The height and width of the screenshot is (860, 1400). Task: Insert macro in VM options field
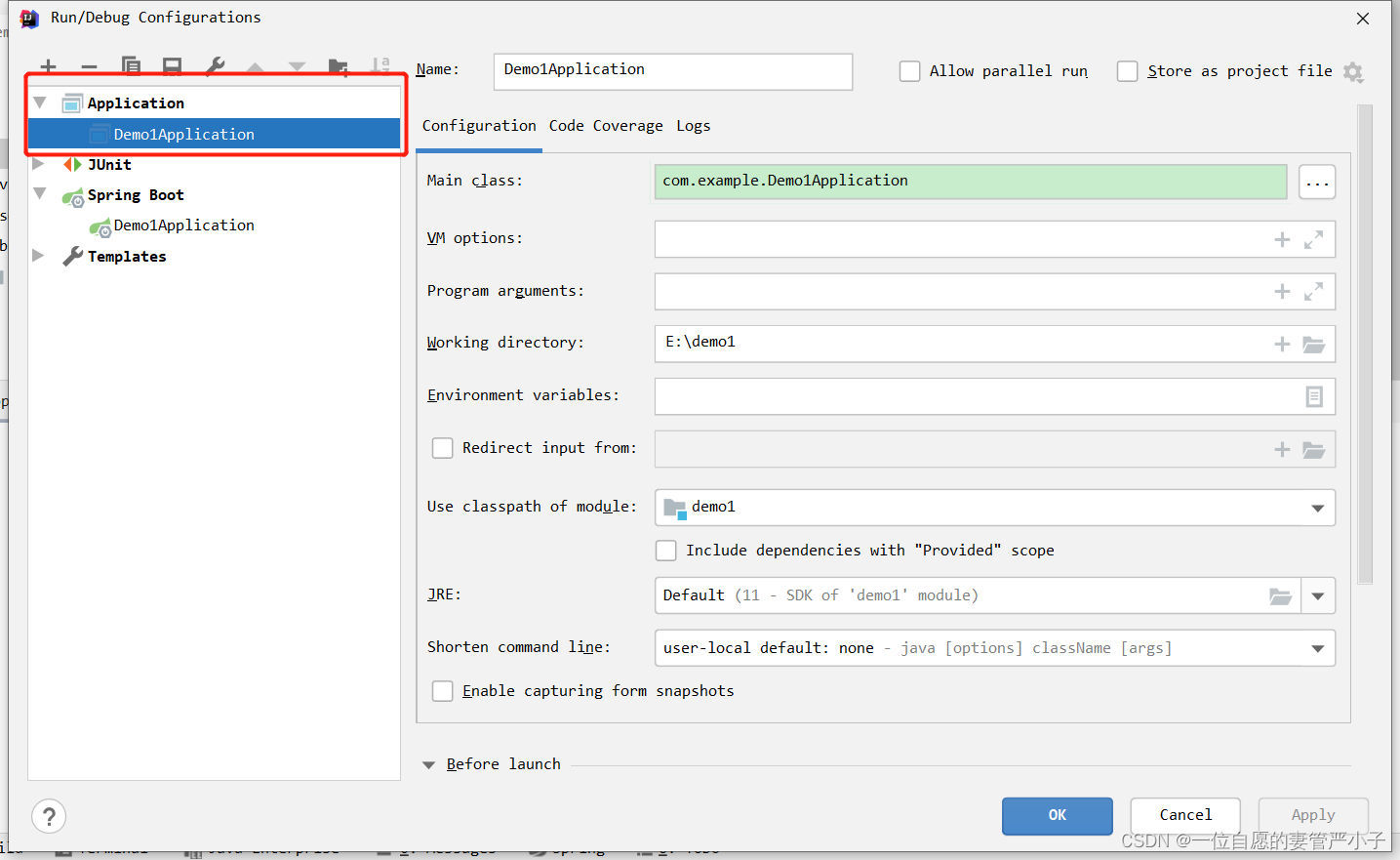pyautogui.click(x=1282, y=239)
